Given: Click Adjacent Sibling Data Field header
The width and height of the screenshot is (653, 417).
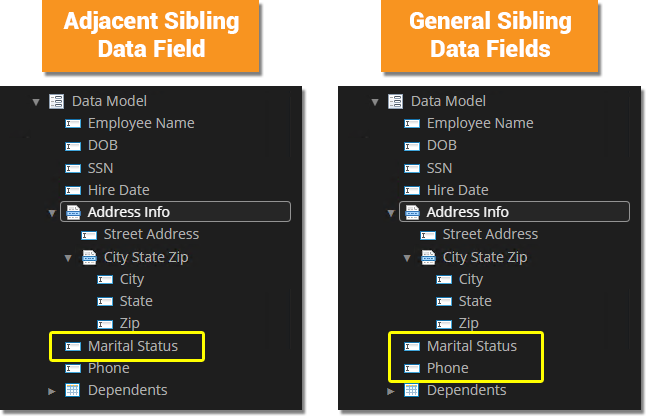Looking at the screenshot, I should tap(150, 34).
